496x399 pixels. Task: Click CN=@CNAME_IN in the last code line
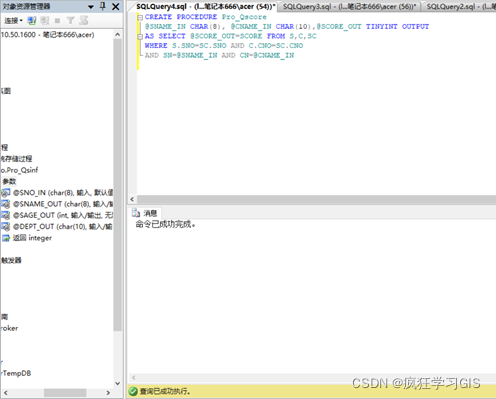click(267, 55)
